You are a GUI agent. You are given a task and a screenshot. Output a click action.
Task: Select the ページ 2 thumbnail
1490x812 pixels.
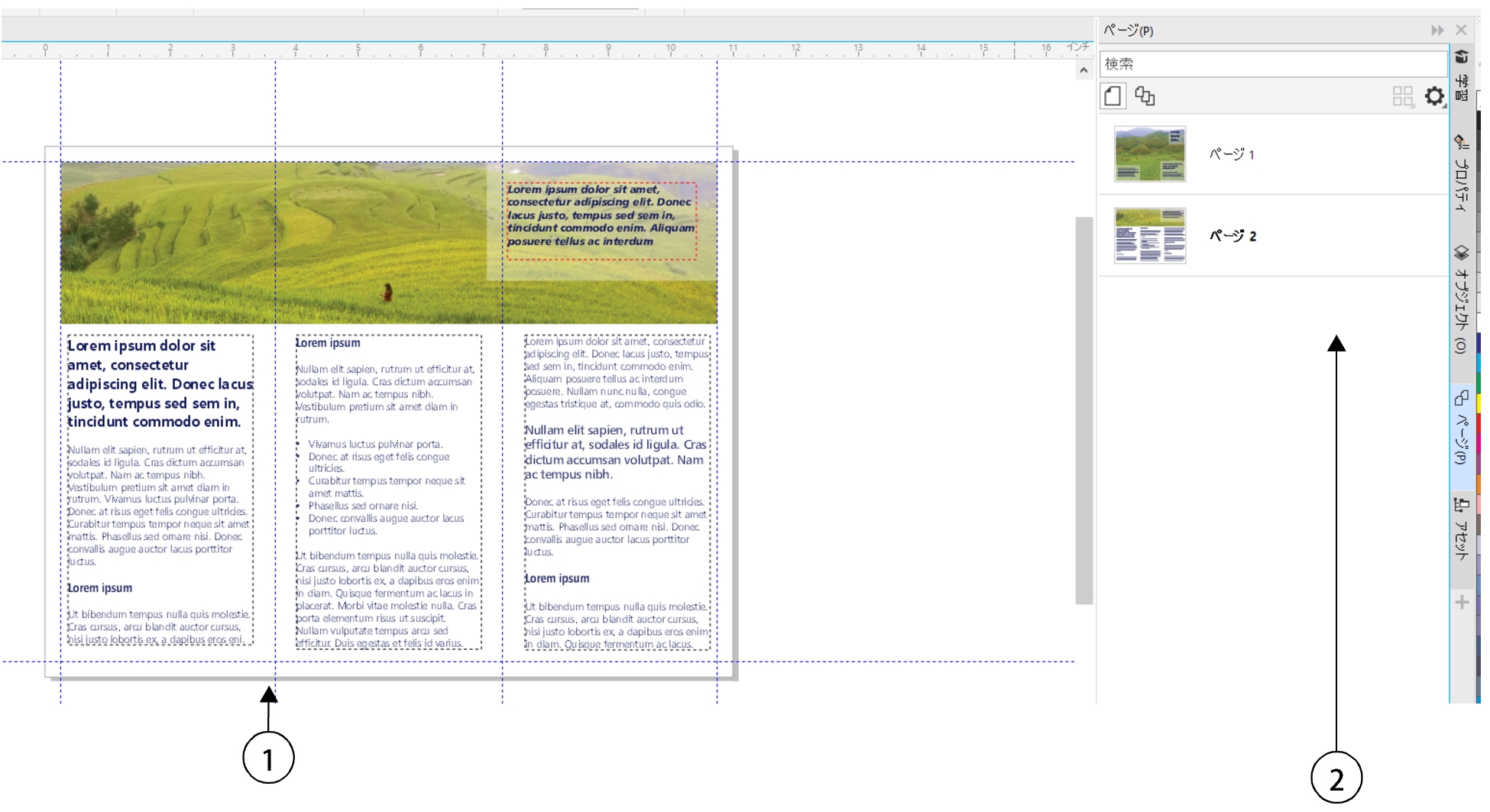tap(1149, 236)
